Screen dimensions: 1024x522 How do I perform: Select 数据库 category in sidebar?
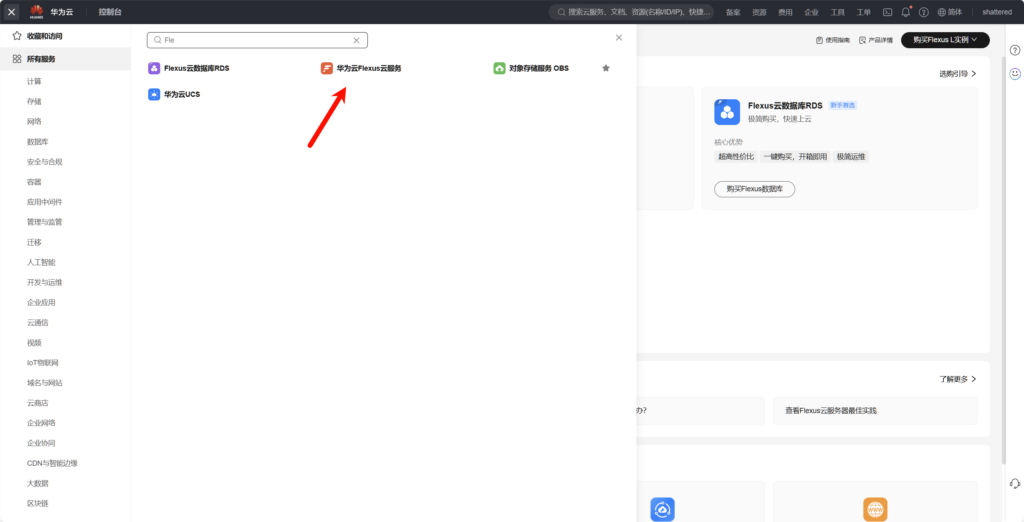[x=37, y=142]
